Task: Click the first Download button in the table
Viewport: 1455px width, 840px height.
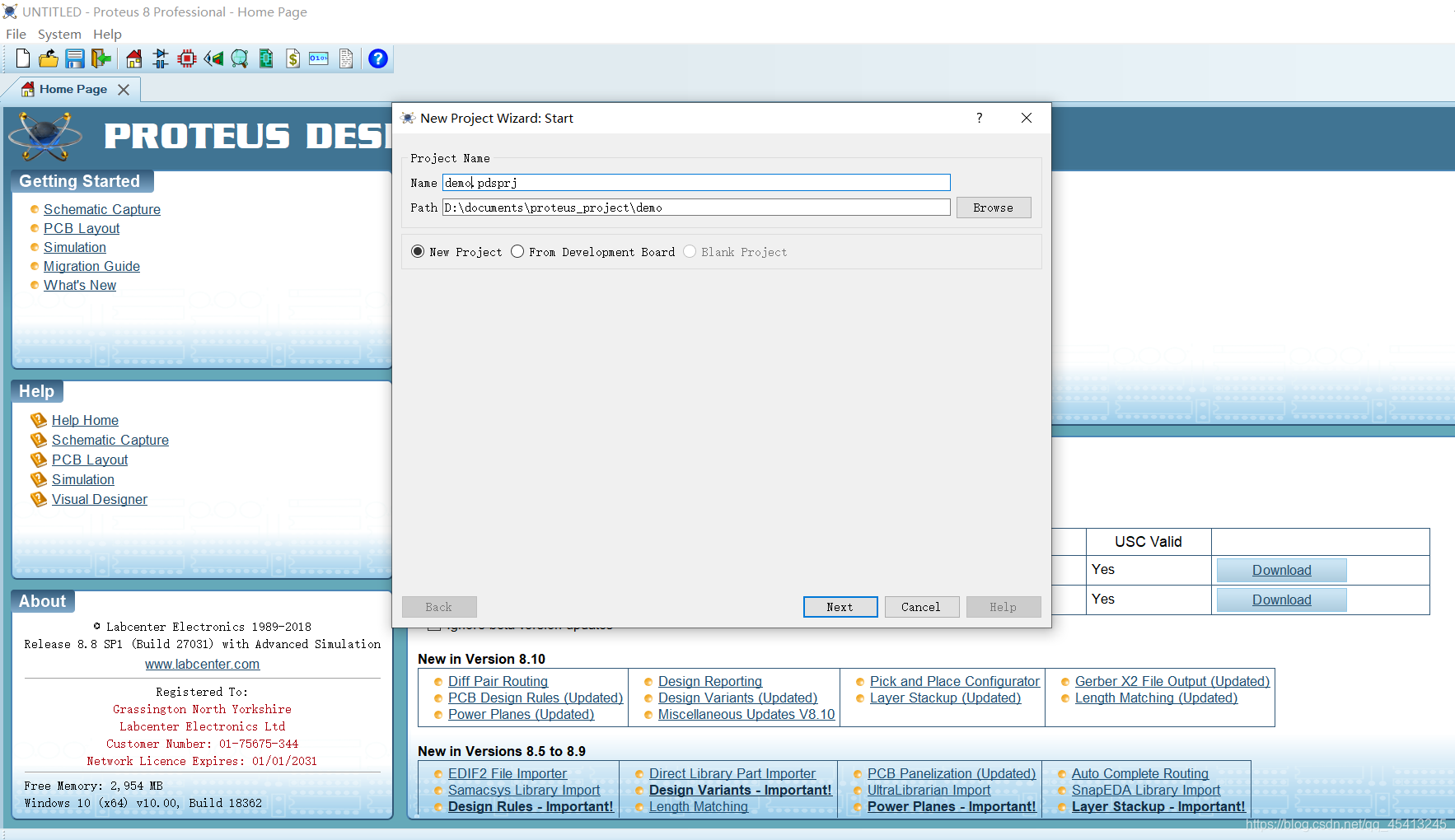Action: [1281, 570]
